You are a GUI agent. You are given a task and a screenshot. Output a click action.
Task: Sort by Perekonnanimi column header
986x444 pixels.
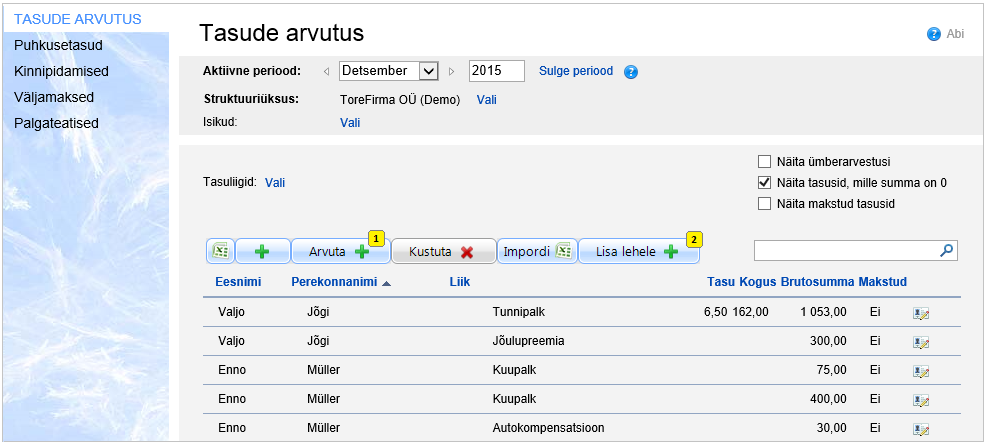click(x=334, y=282)
